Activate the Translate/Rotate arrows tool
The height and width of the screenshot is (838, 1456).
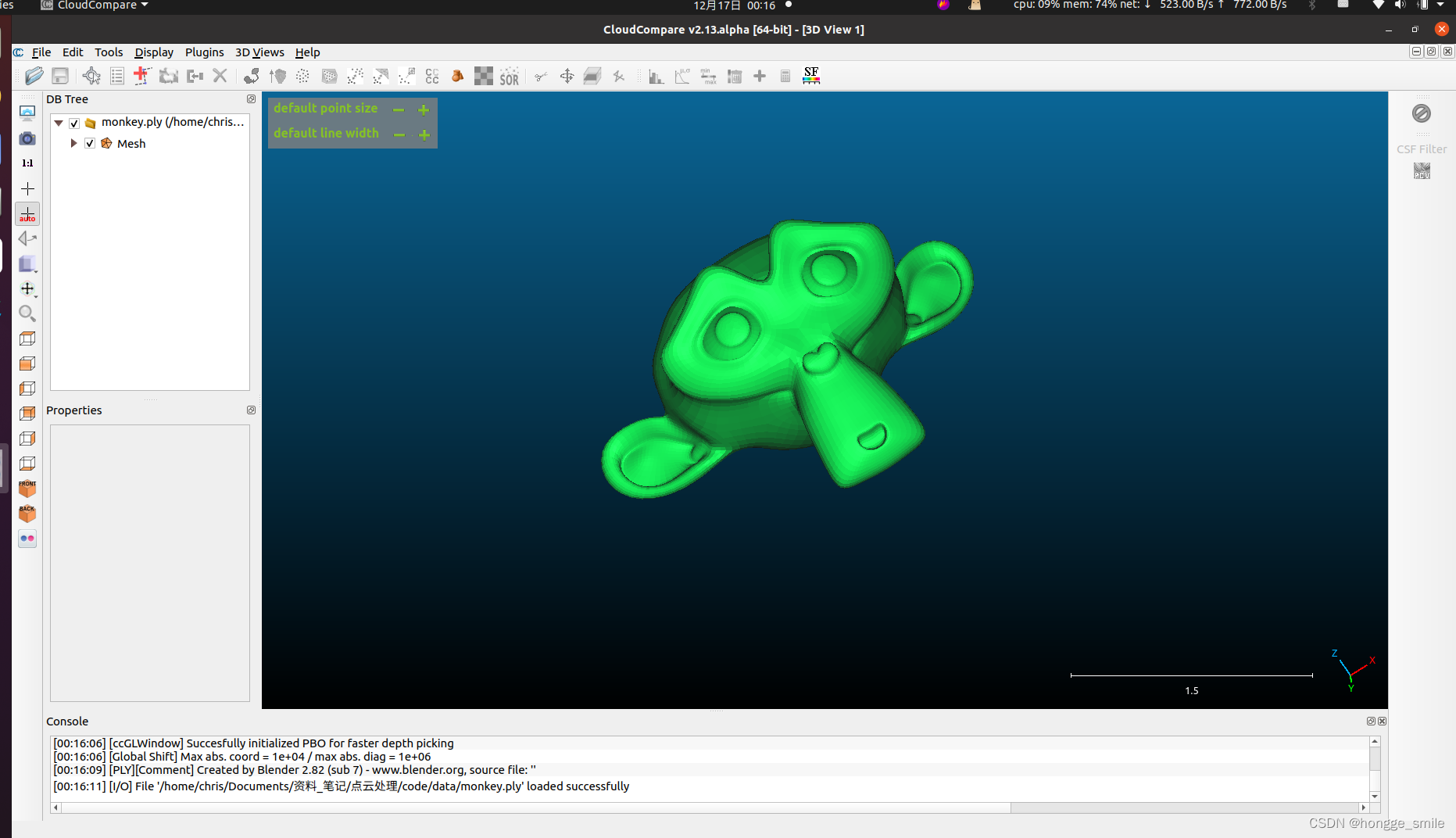pos(567,76)
